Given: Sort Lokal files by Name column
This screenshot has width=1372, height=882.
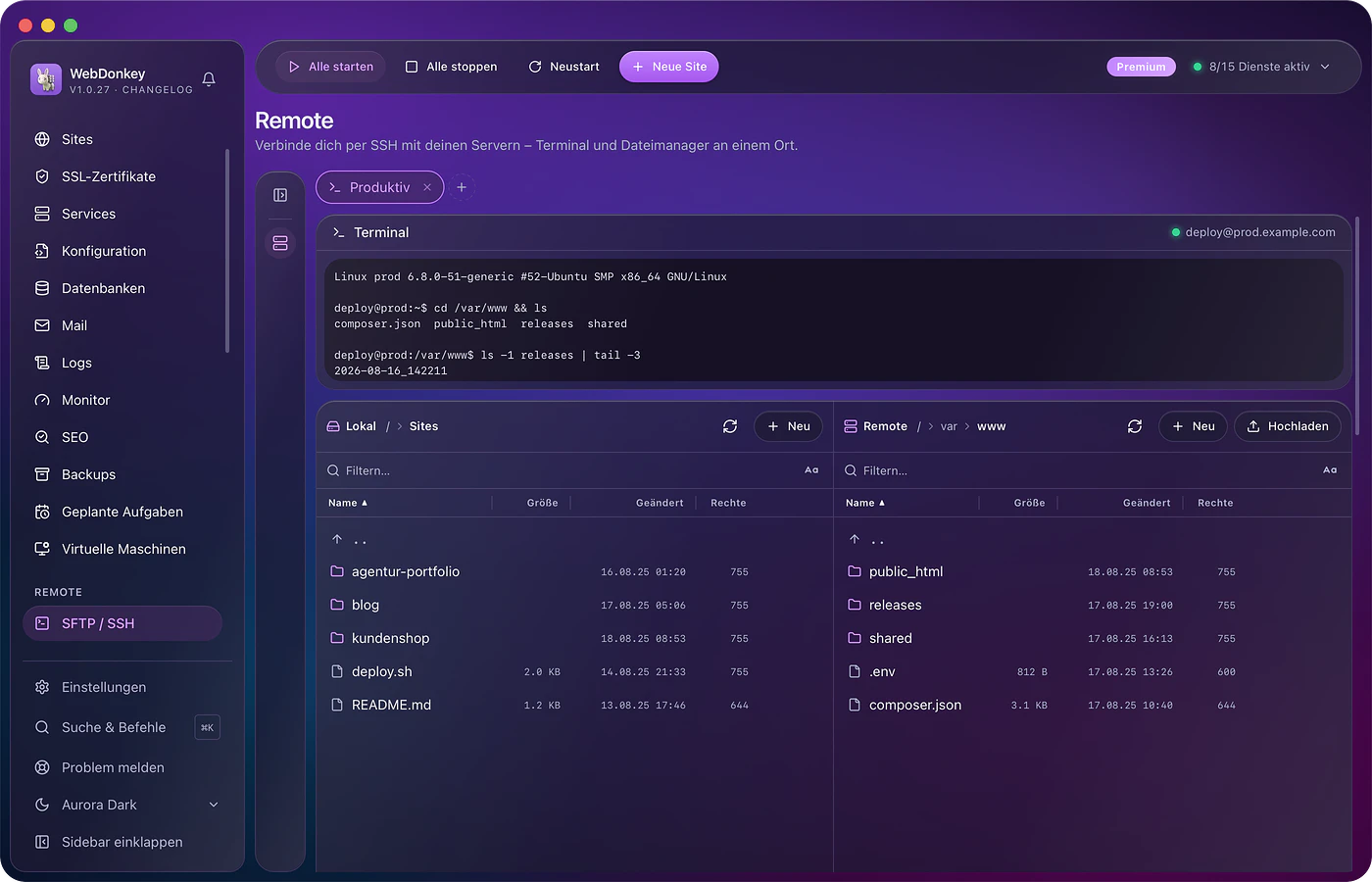Looking at the screenshot, I should point(348,503).
